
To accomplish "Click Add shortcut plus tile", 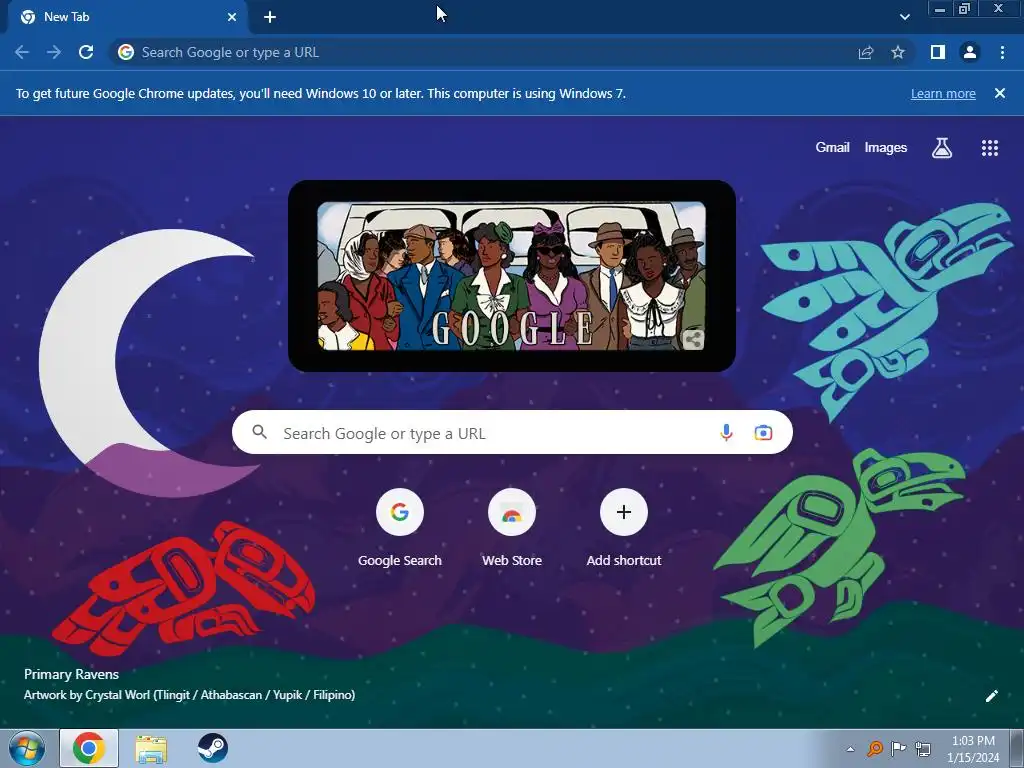I will 624,528.
